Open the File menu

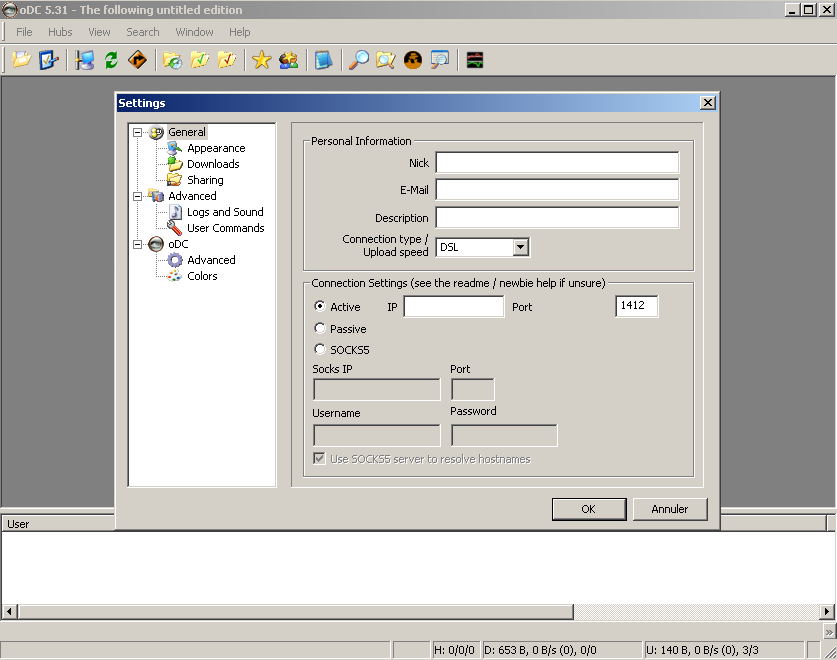click(24, 32)
